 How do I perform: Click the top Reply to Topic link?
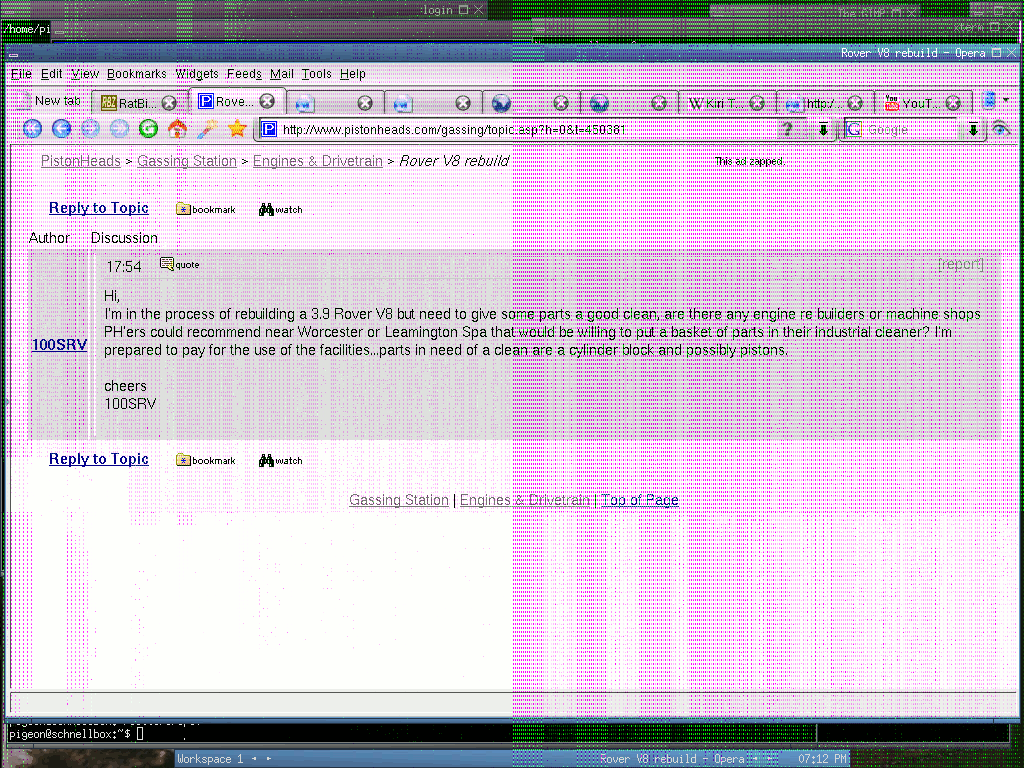click(x=99, y=208)
